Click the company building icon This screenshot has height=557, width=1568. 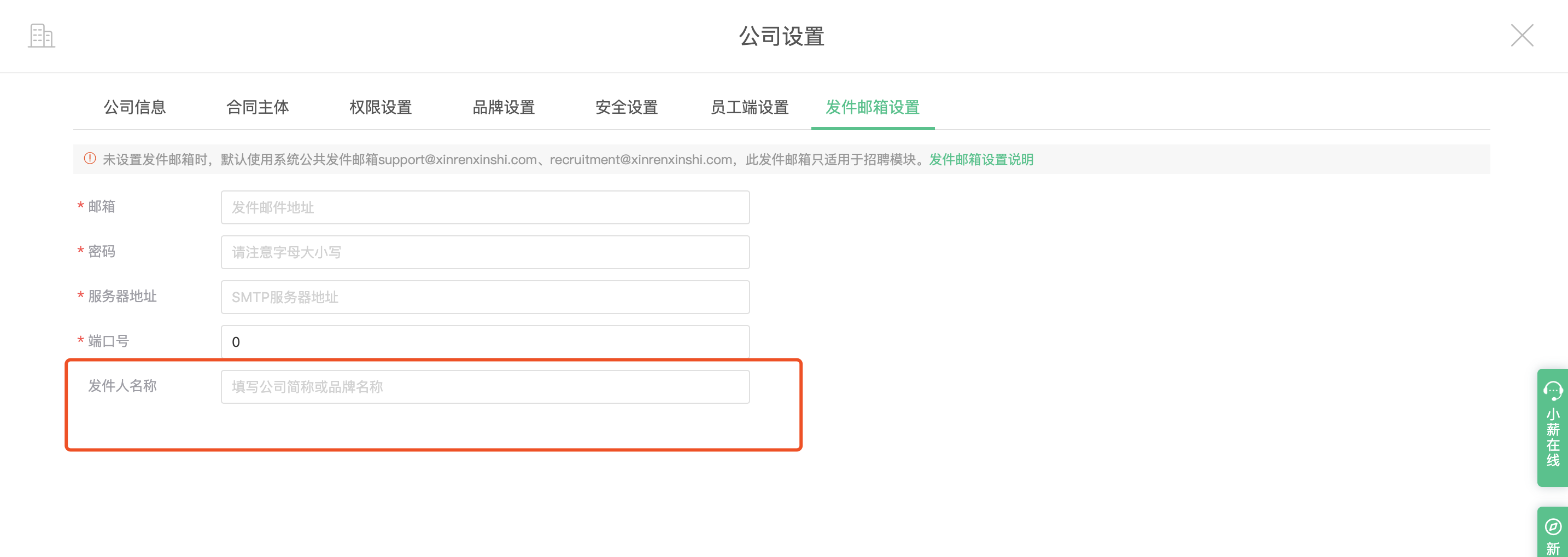42,36
